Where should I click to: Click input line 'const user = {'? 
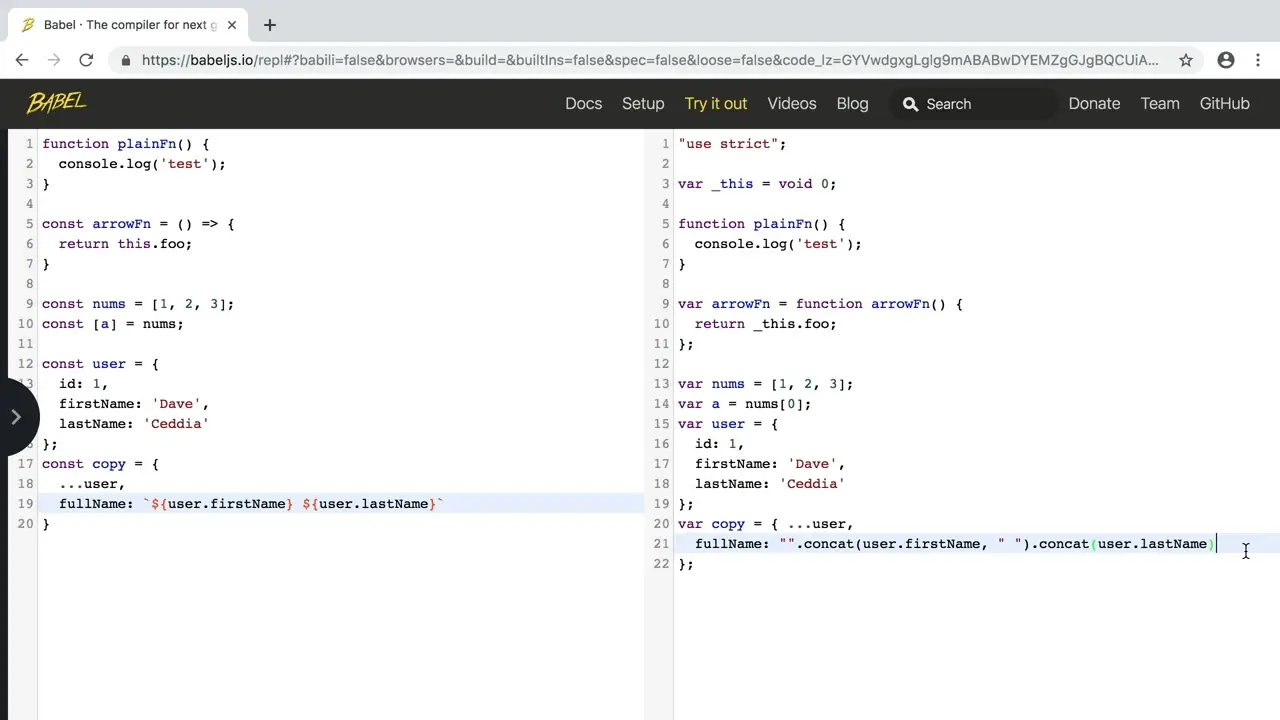pos(100,364)
